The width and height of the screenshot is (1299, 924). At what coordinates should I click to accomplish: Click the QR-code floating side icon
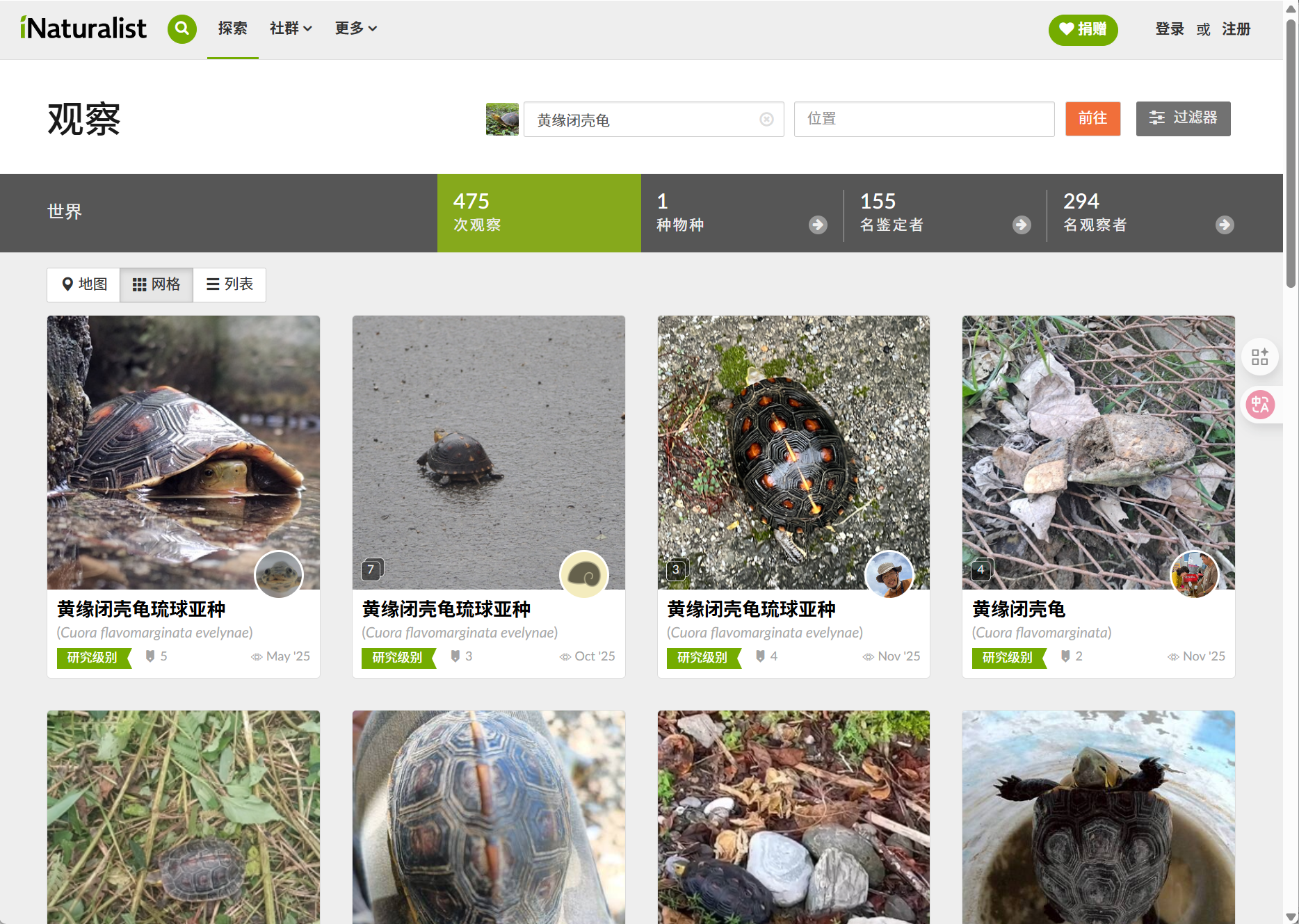click(1260, 357)
